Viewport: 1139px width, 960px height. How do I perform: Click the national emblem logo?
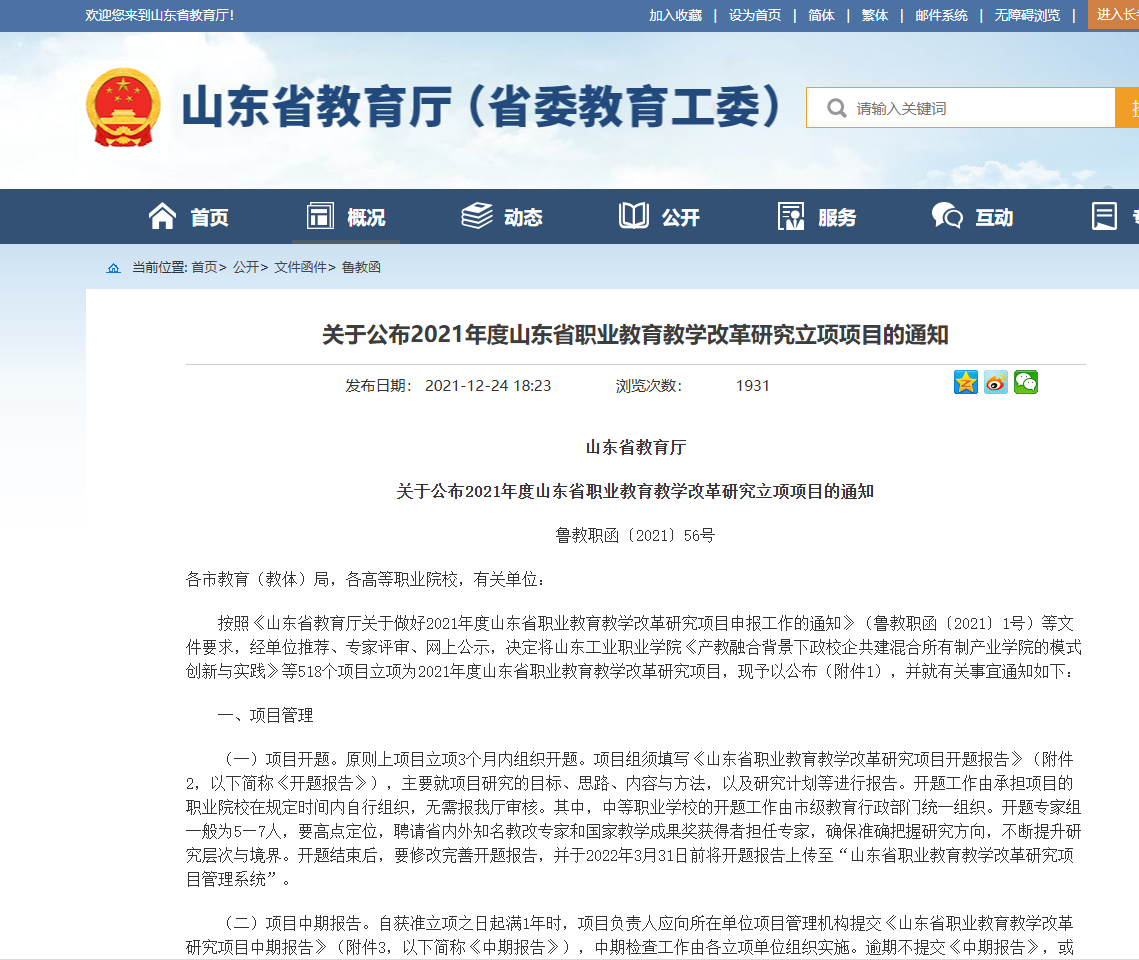[x=122, y=108]
